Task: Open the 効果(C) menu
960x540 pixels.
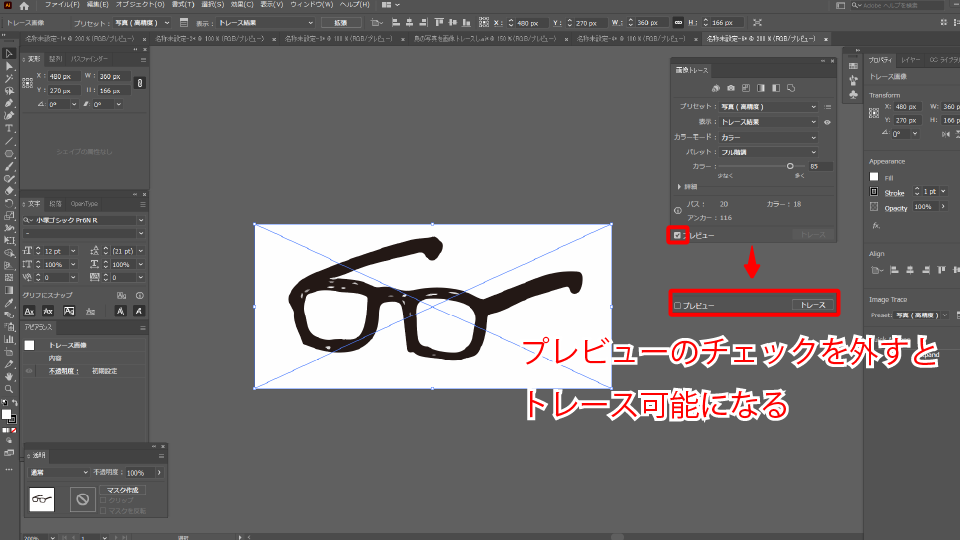Action: 242,5
